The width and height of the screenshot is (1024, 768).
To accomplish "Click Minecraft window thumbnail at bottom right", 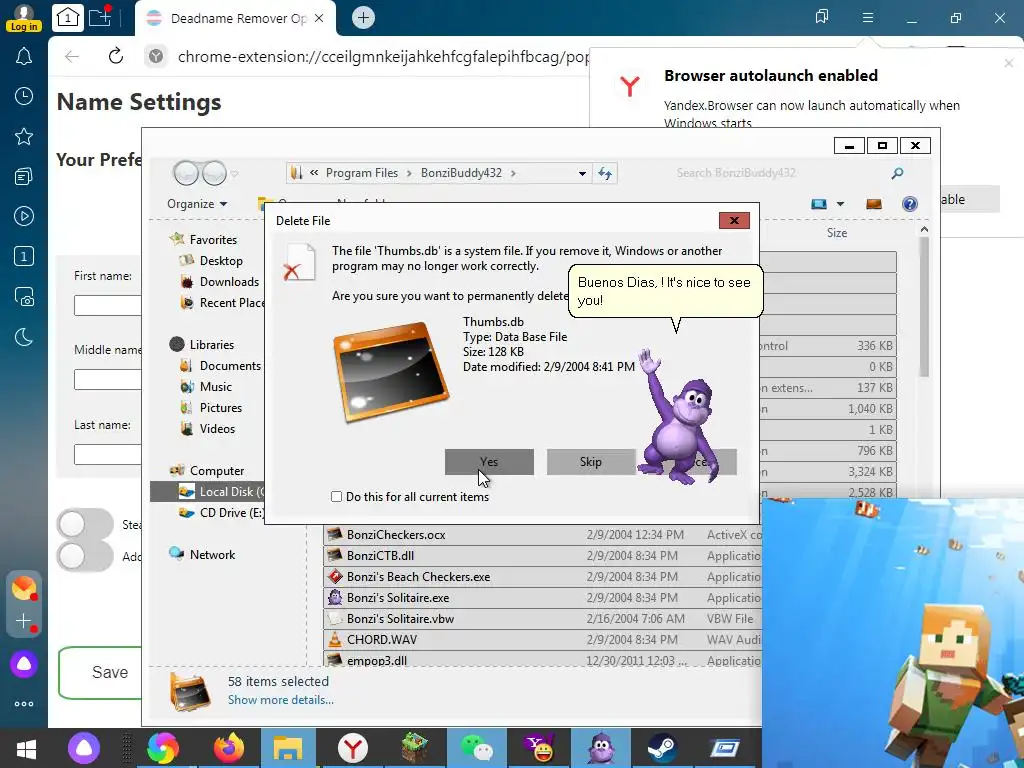I will coord(893,633).
